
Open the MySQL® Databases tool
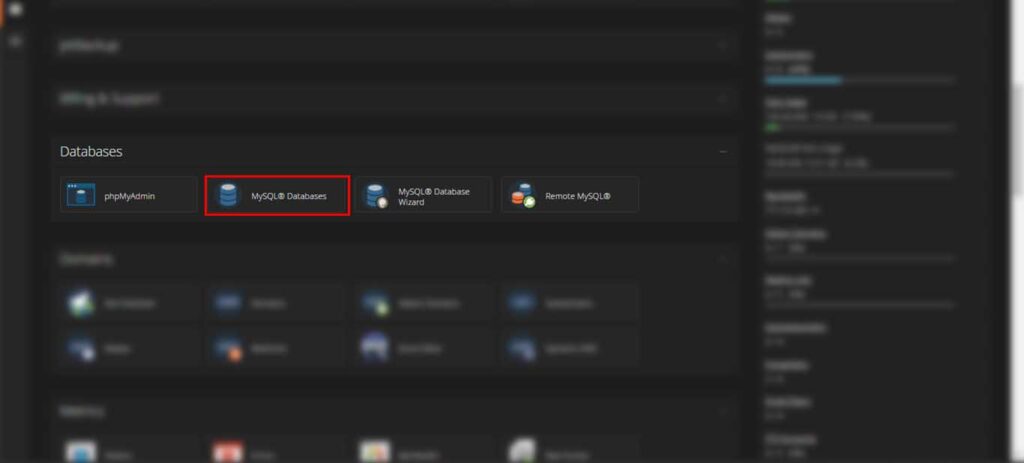click(x=277, y=195)
